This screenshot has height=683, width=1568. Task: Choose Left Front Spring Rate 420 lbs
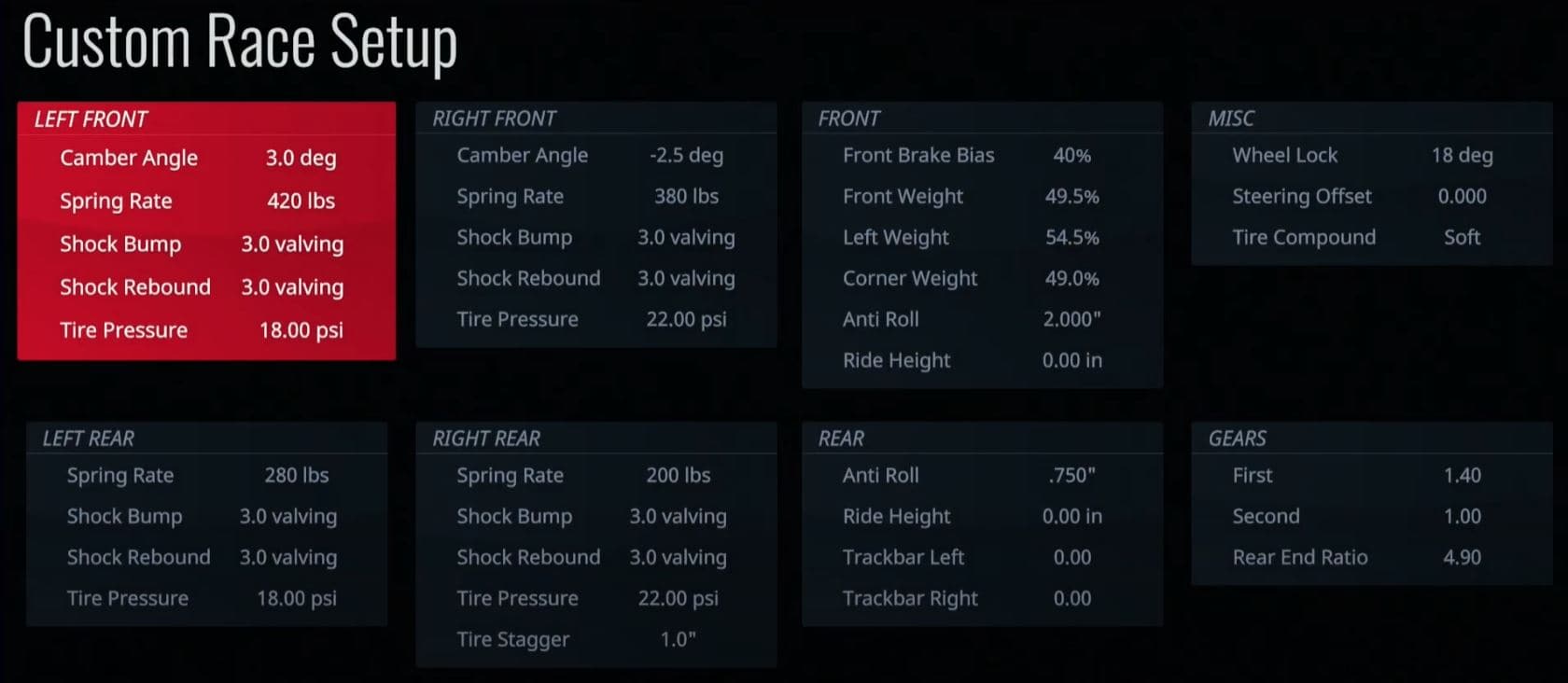[x=206, y=201]
